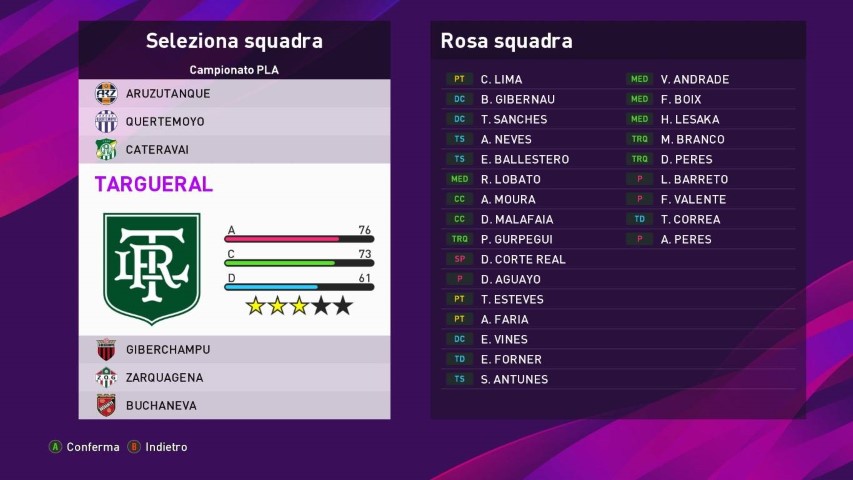Click the Quertemoyo team crest icon
This screenshot has height=480, width=853.
pyautogui.click(x=105, y=121)
